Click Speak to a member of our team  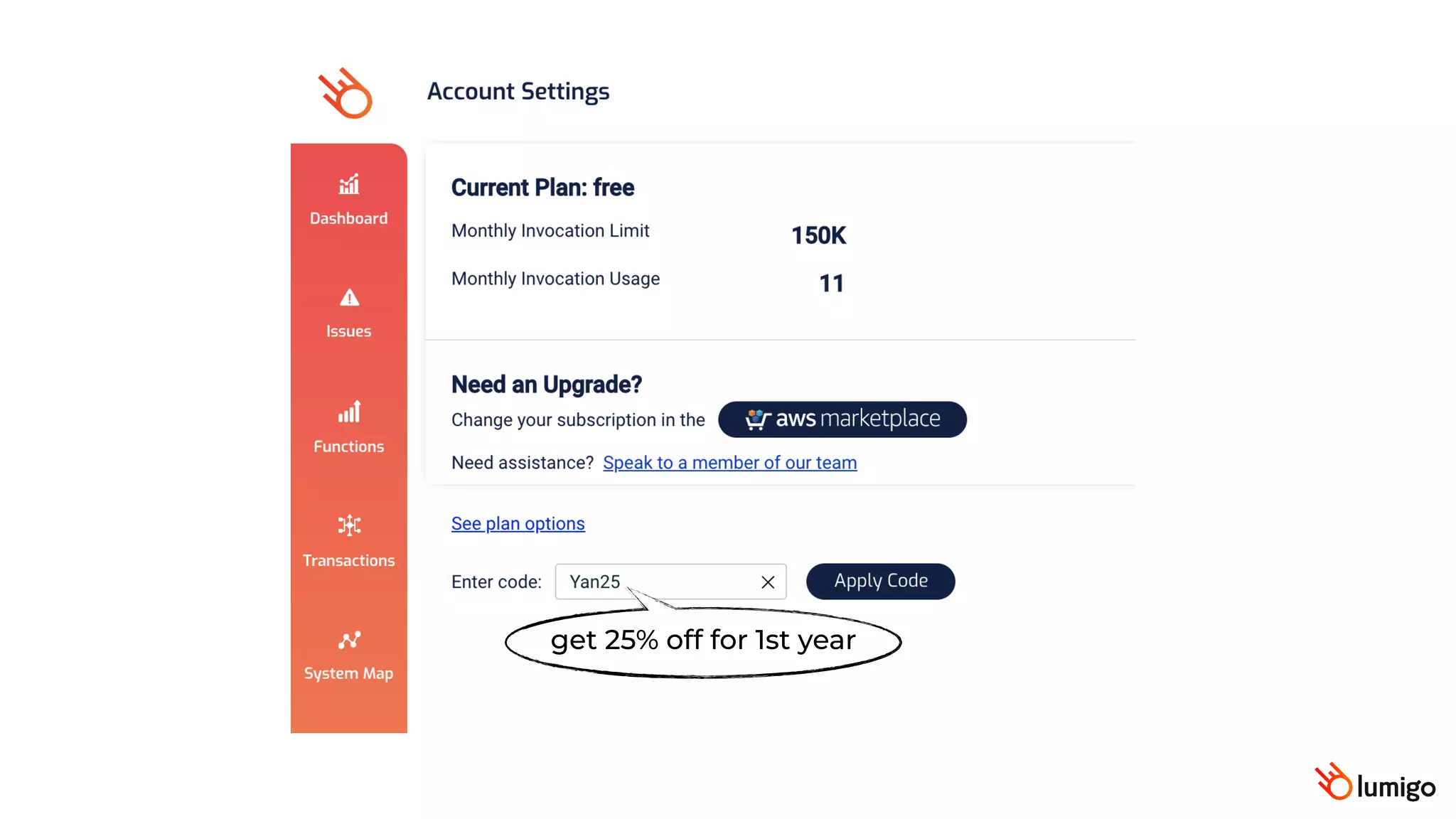[729, 463]
